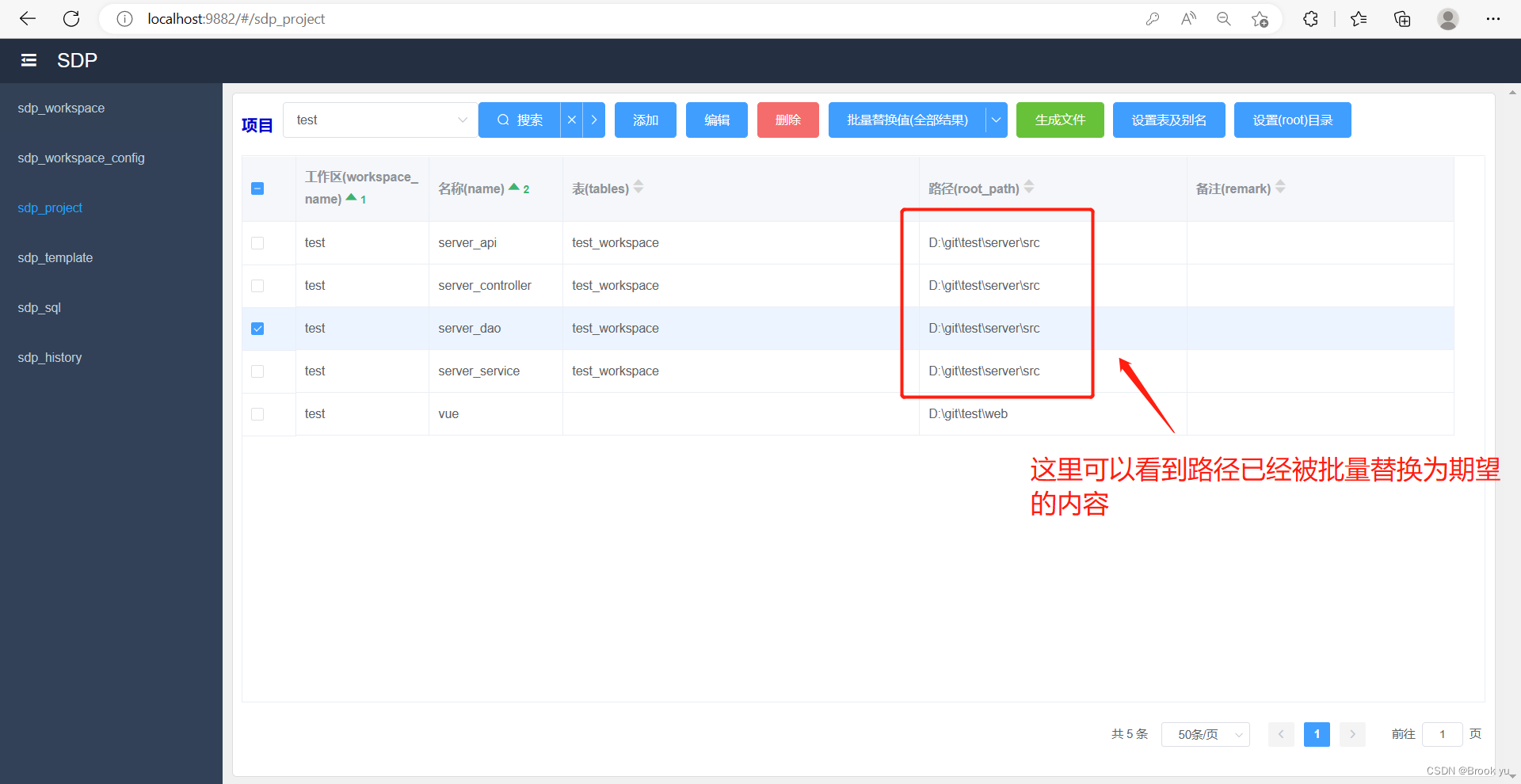This screenshot has width=1521, height=784.
Task: Open sdp_template in the sidebar
Action: [55, 257]
